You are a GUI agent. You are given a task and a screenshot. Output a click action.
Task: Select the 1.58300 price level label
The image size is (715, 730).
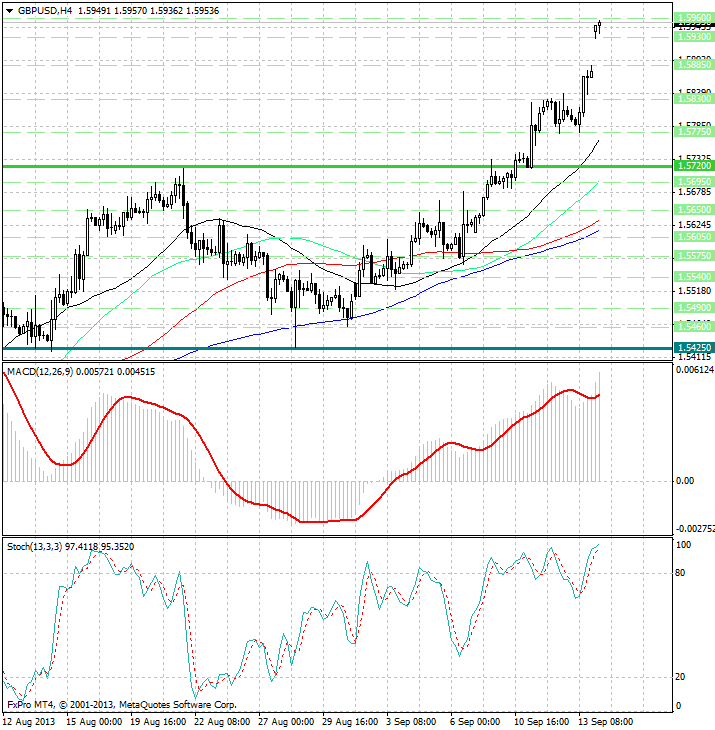694,99
